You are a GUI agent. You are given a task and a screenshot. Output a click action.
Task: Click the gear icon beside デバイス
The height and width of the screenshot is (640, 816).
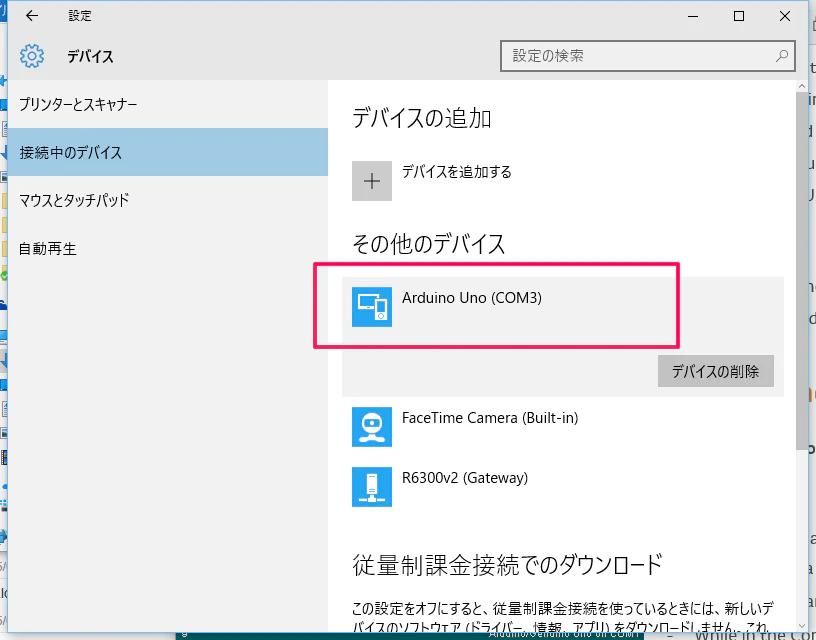tap(32, 56)
